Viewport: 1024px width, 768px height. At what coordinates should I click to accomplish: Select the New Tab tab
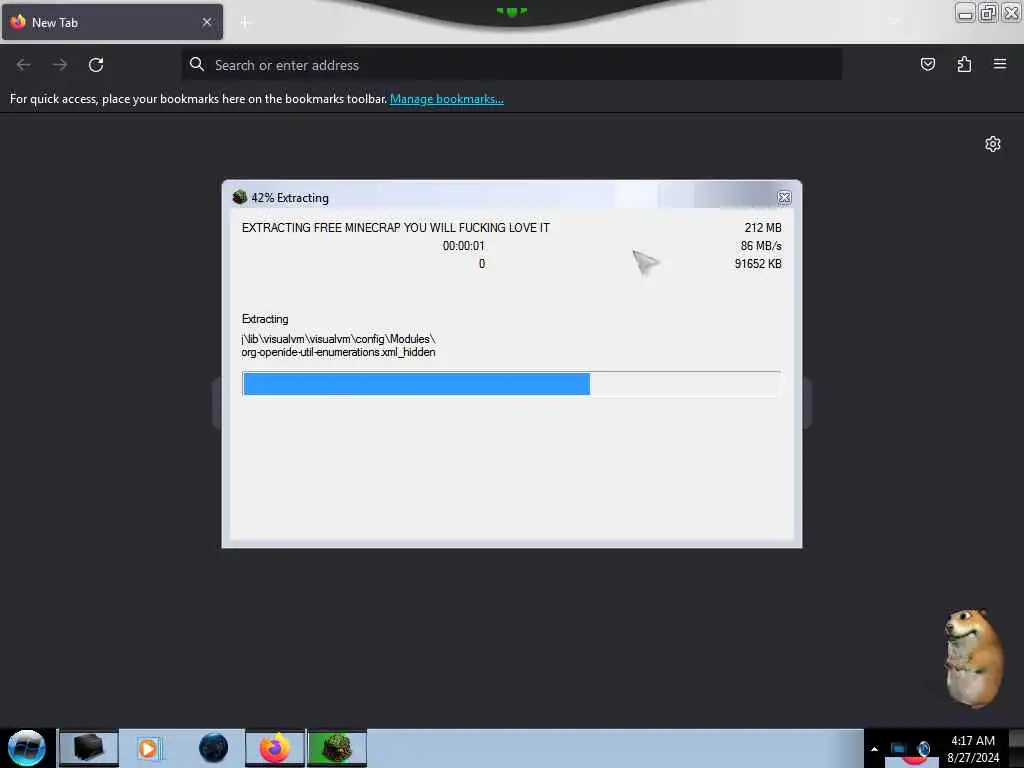112,22
